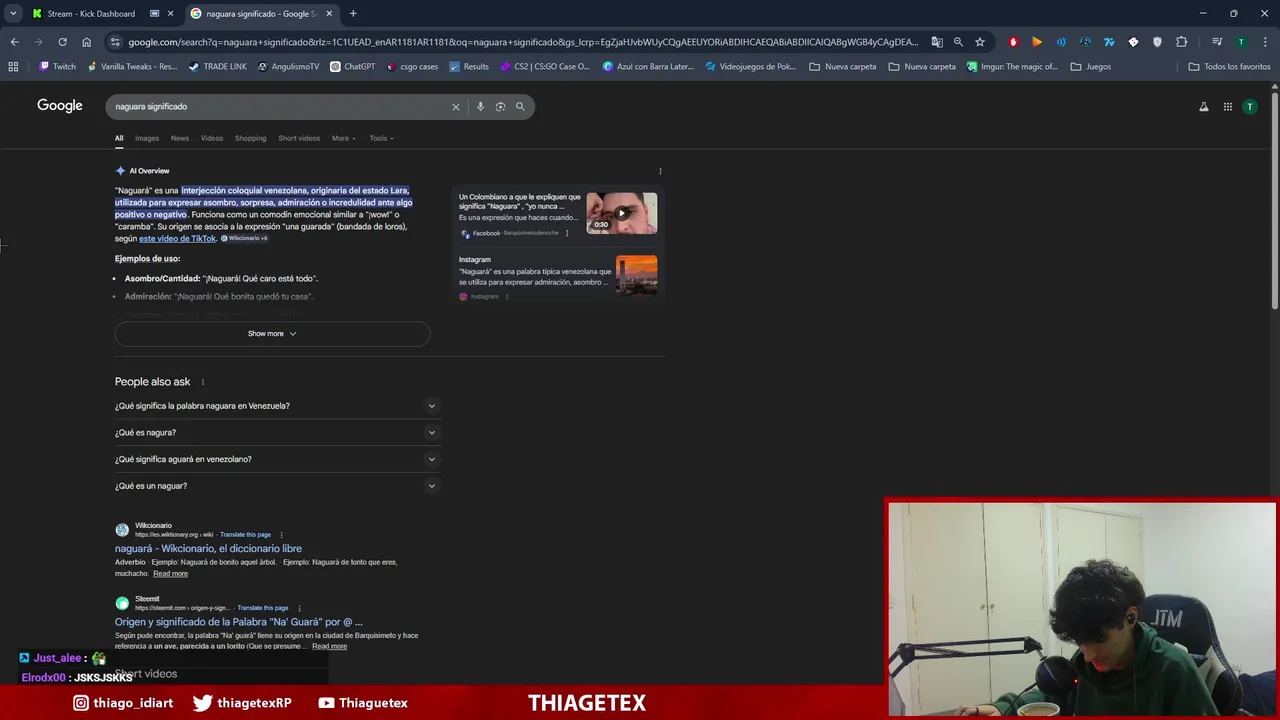Viewport: 1280px width, 720px height.
Task: View site information icon in address bar
Action: (x=116, y=42)
